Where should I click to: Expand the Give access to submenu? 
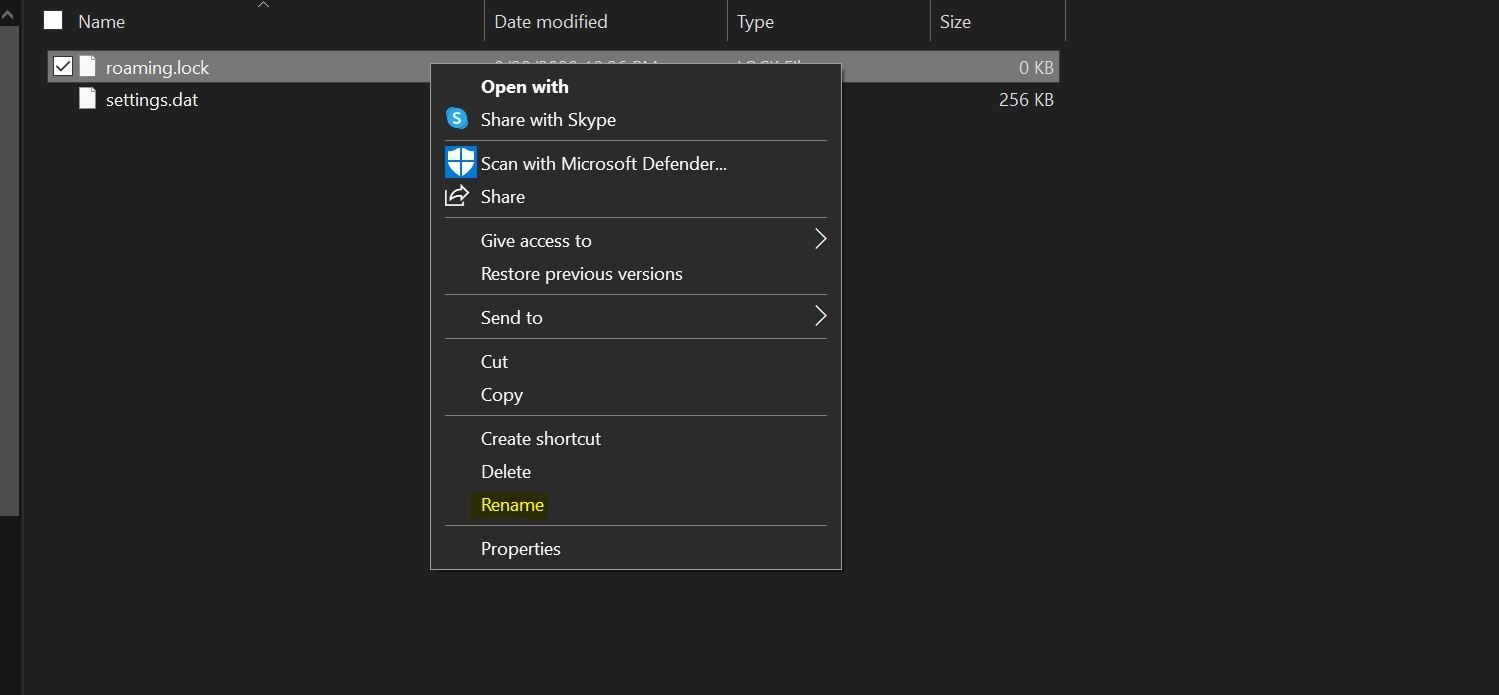point(820,240)
